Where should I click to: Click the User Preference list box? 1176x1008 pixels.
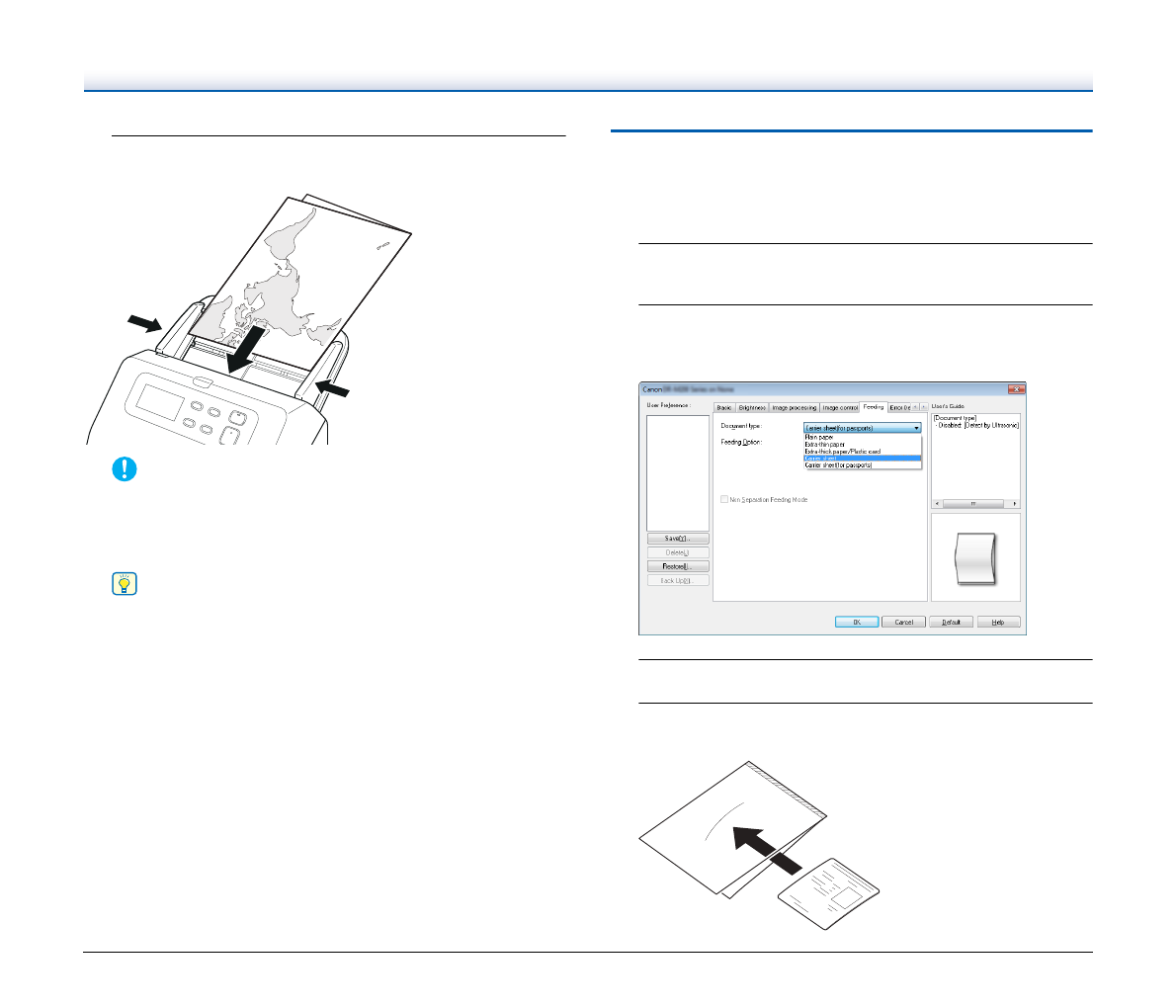tap(678, 472)
